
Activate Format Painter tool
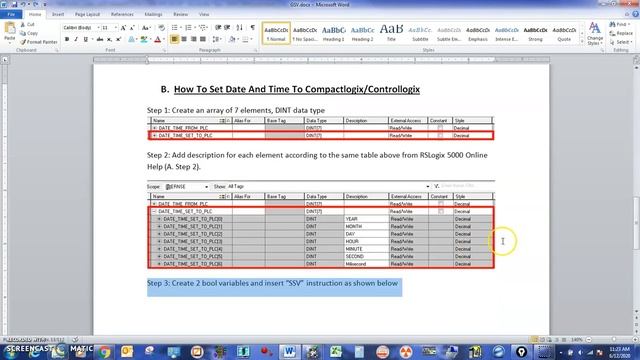pyautogui.click(x=38, y=42)
